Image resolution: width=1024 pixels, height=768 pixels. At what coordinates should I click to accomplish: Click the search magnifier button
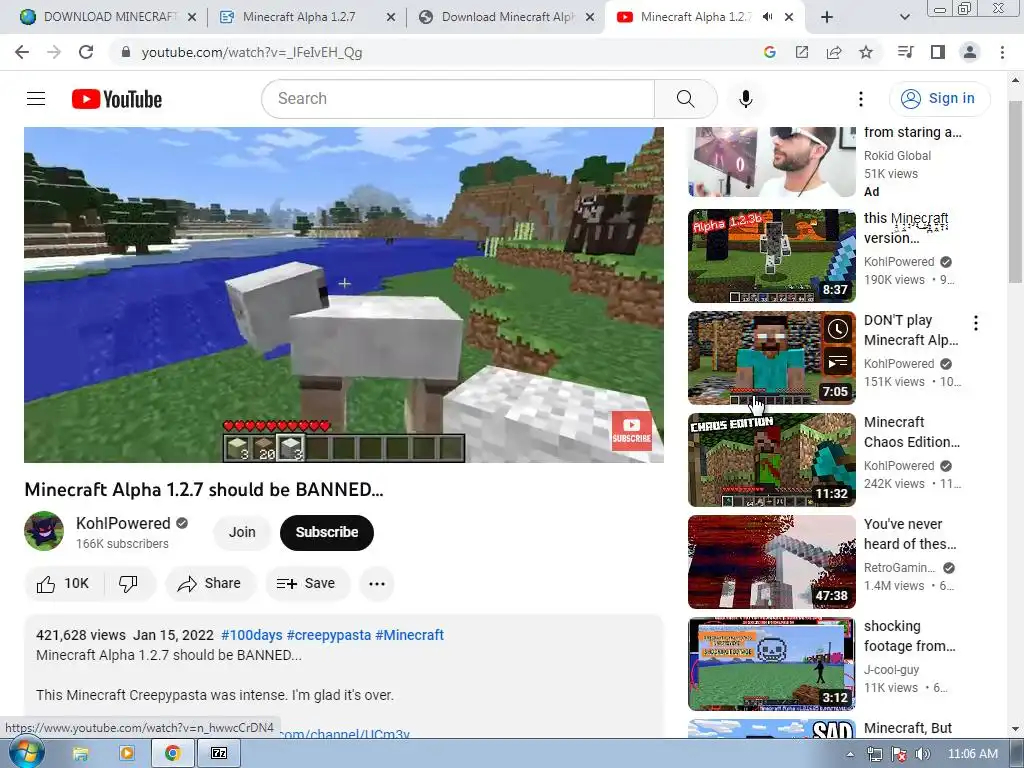point(685,99)
